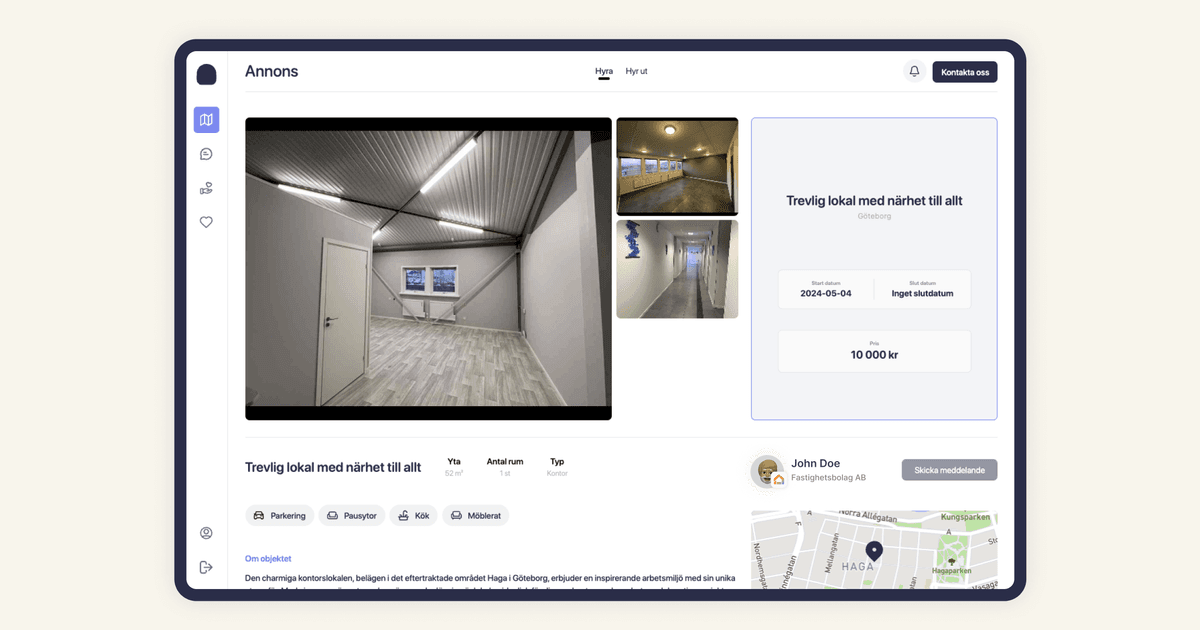Open the user profile sidebar icon
This screenshot has height=630, width=1200.
(206, 533)
